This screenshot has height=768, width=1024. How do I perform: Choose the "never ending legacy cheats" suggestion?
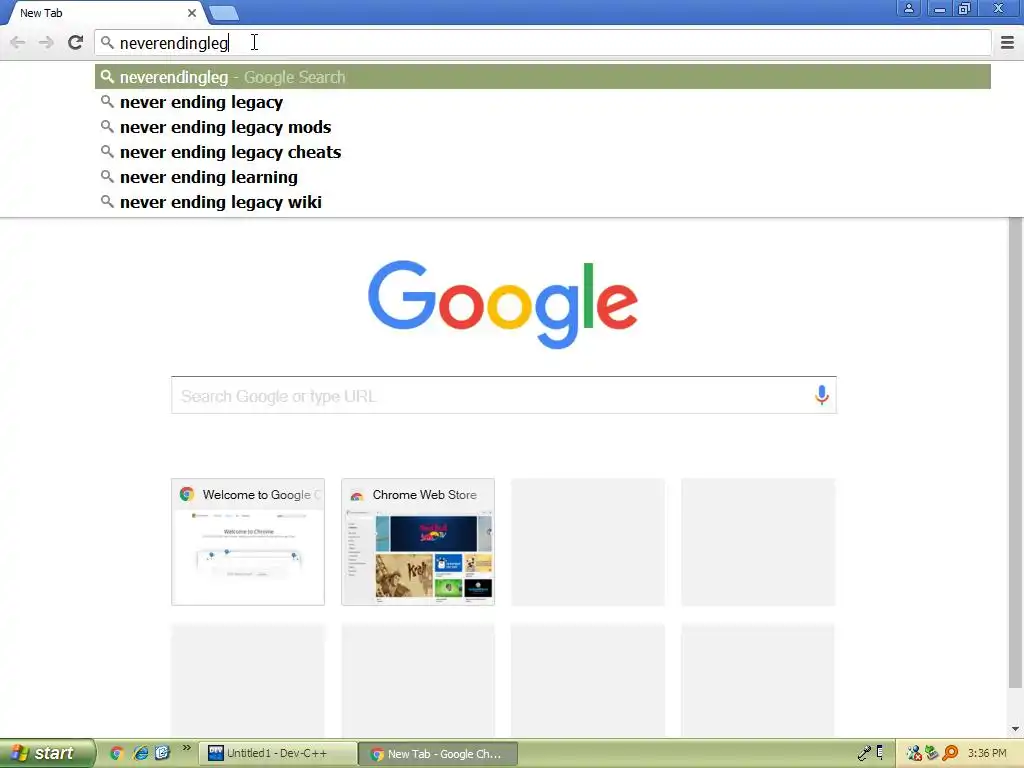coord(543,152)
